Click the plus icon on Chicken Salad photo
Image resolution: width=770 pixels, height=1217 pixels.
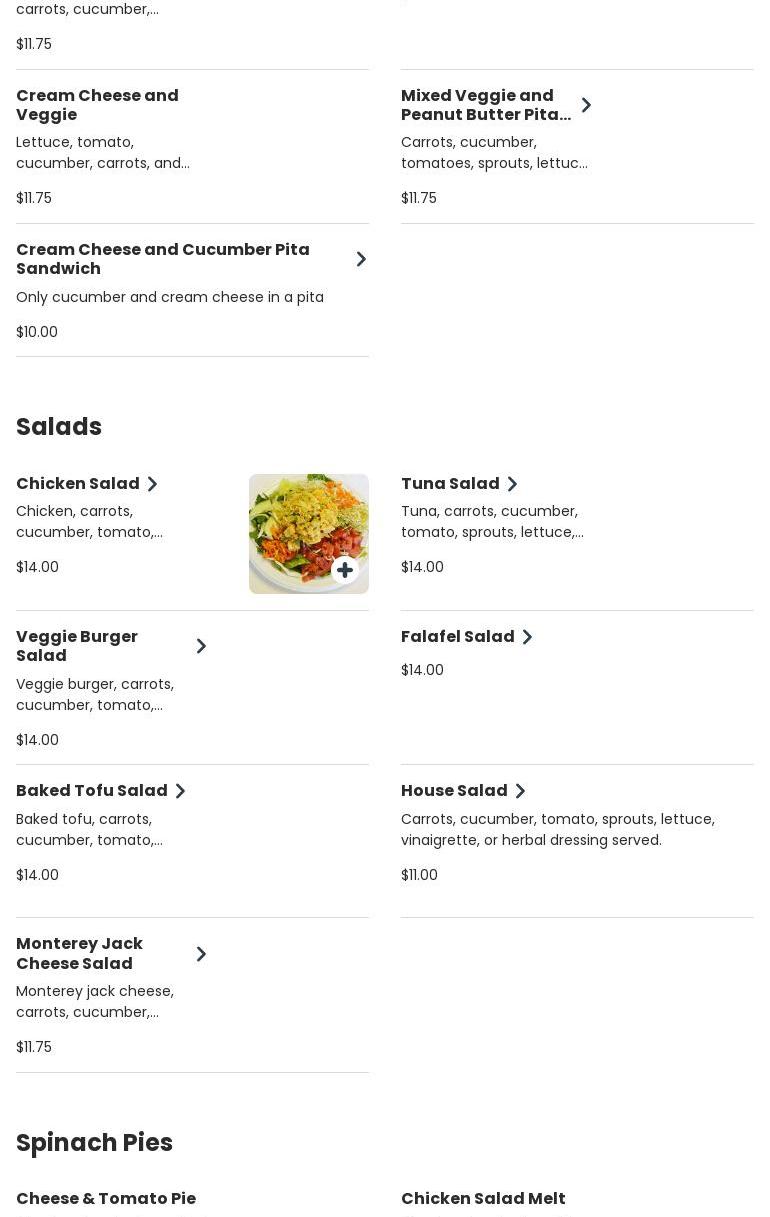click(x=345, y=570)
